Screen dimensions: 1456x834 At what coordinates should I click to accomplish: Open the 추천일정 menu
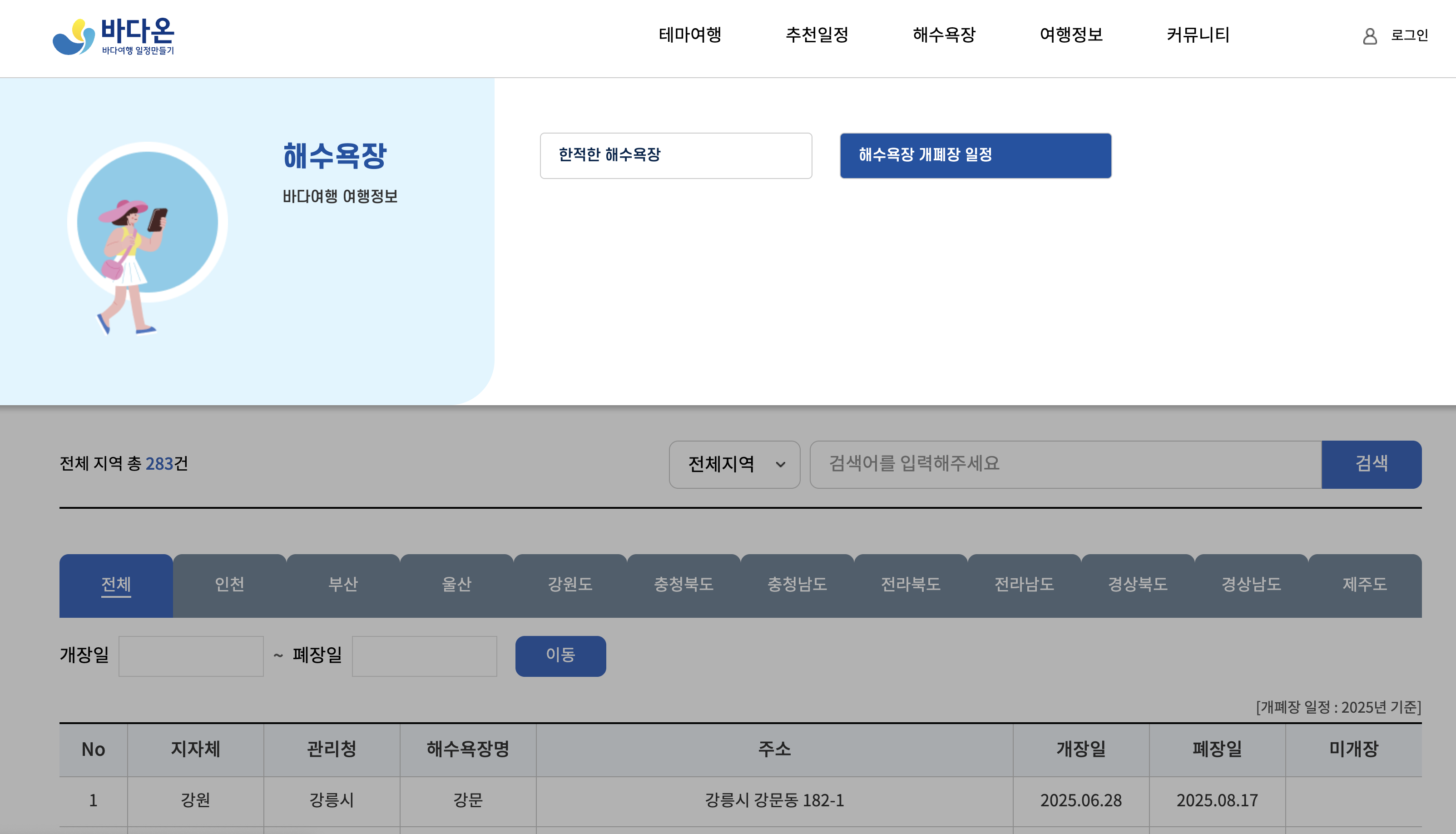click(817, 35)
